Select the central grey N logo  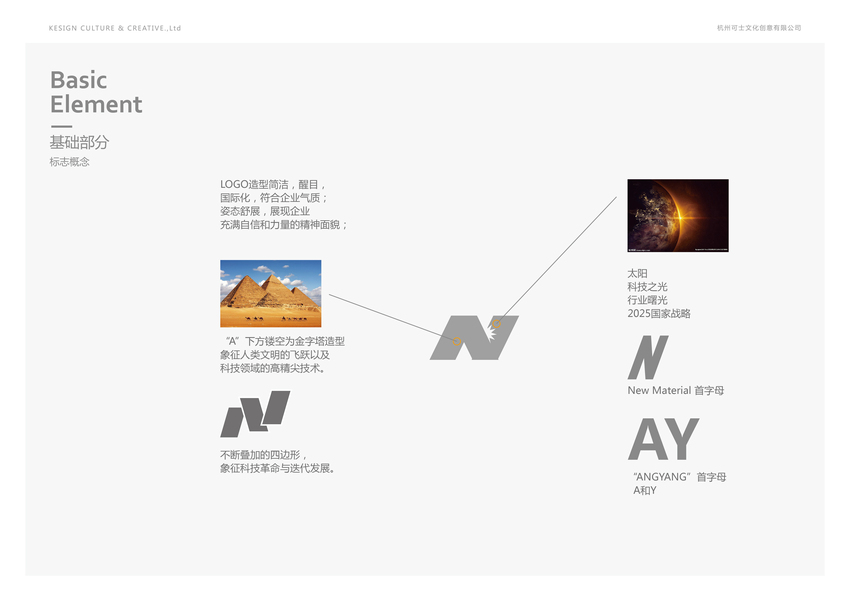coord(474,337)
